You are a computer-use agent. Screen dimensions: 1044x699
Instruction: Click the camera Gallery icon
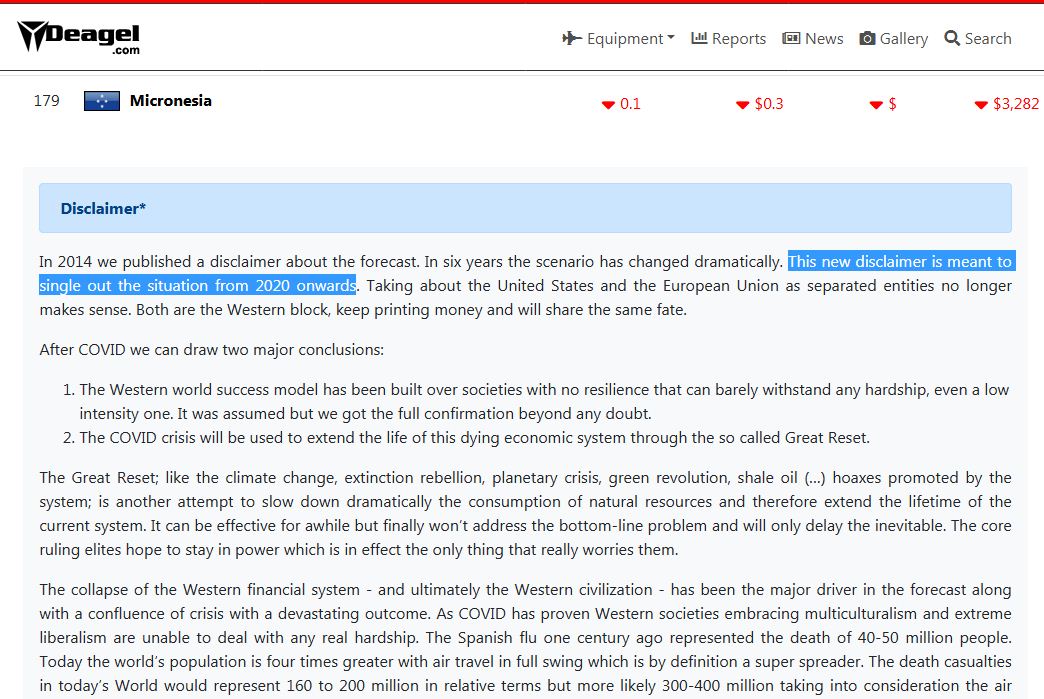click(x=868, y=38)
